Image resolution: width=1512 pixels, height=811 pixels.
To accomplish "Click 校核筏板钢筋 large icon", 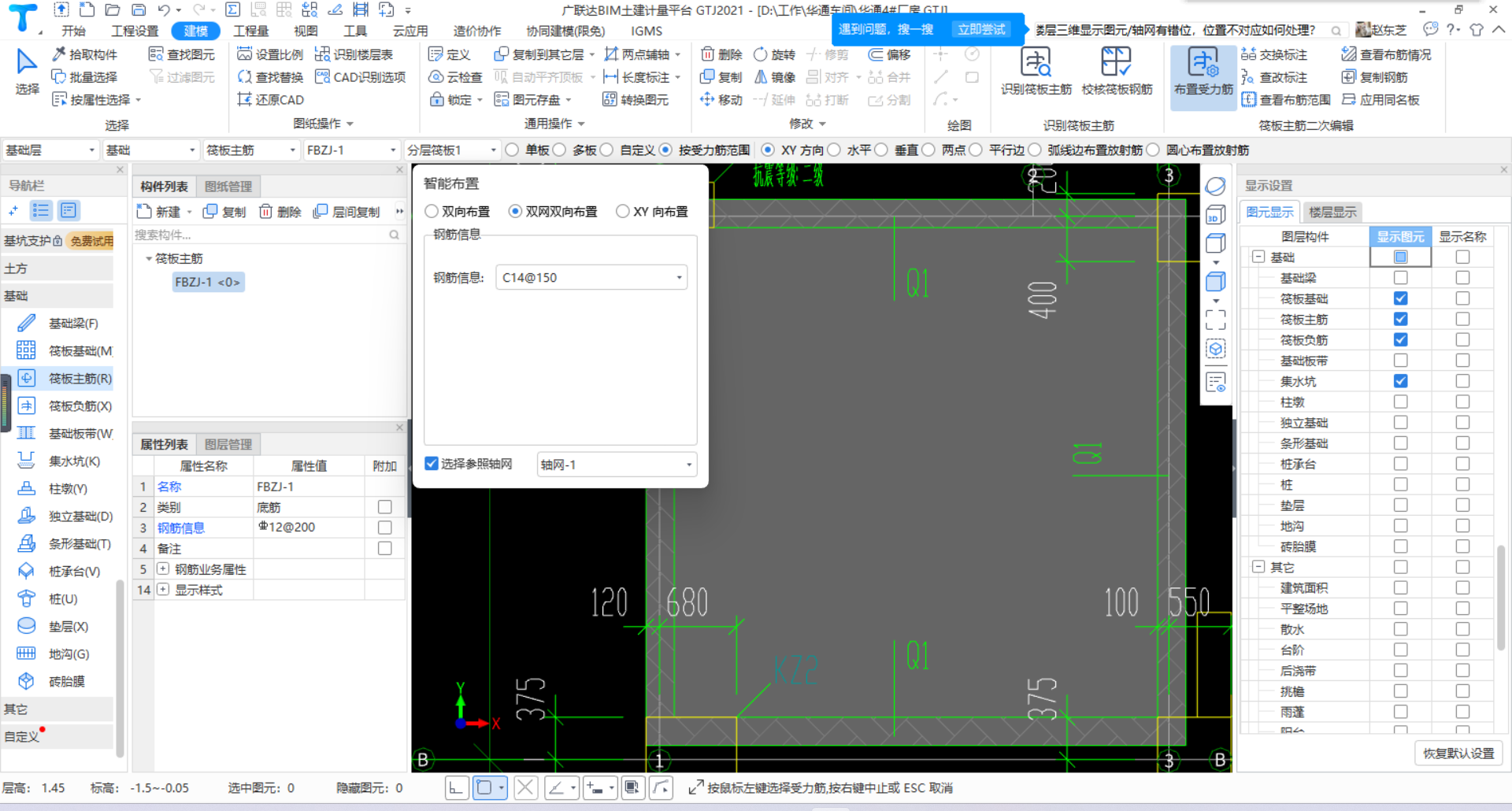I will [x=1116, y=62].
